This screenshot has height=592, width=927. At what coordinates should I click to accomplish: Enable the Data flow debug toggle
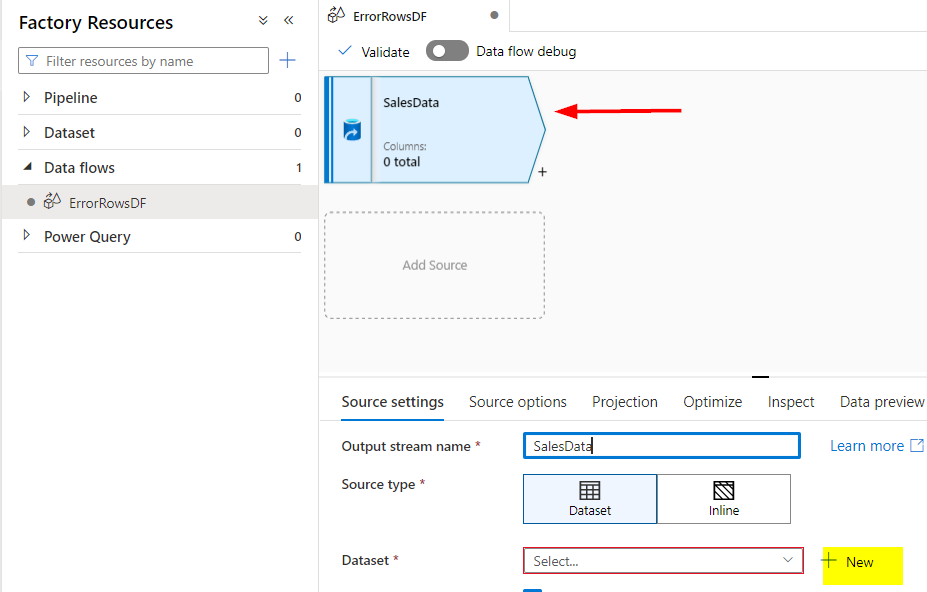[446, 50]
